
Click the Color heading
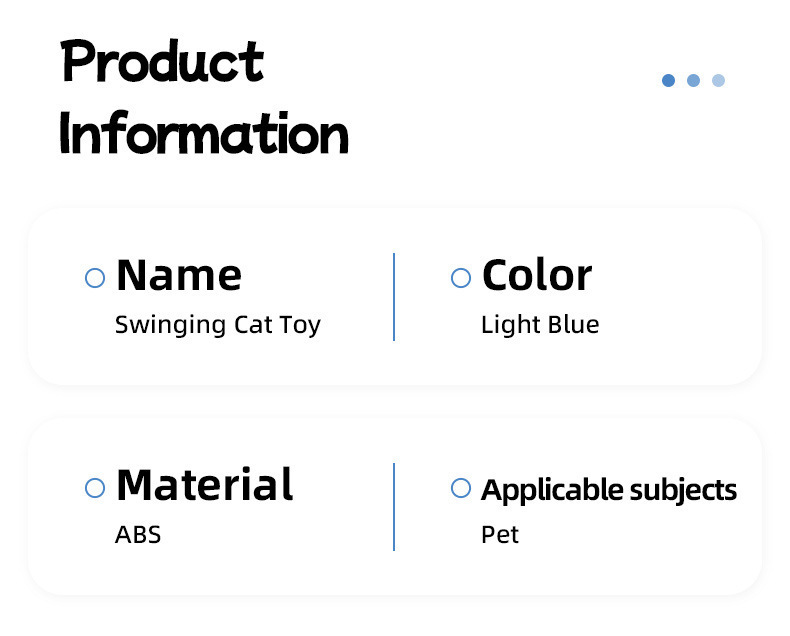point(537,276)
